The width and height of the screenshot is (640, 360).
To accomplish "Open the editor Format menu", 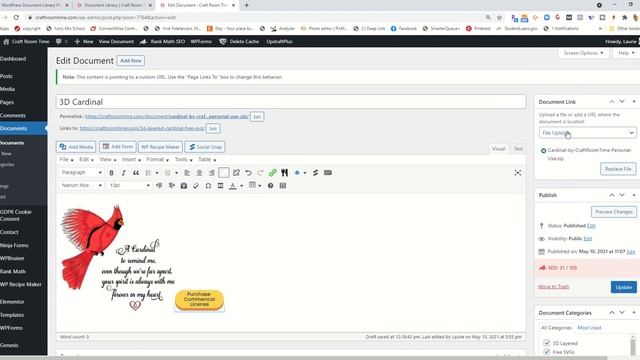I will pyautogui.click(x=157, y=160).
